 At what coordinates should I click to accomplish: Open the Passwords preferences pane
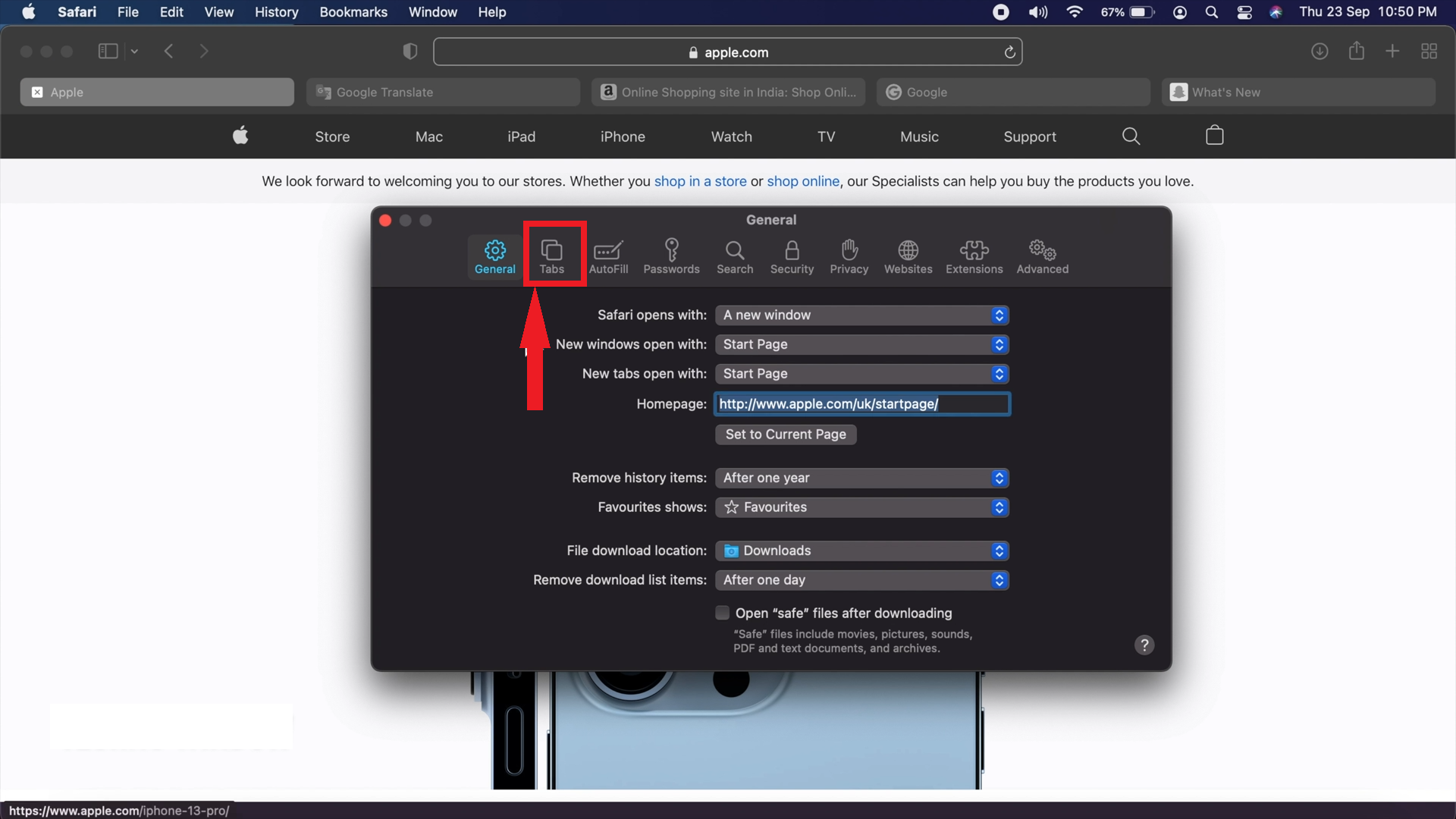tap(672, 256)
